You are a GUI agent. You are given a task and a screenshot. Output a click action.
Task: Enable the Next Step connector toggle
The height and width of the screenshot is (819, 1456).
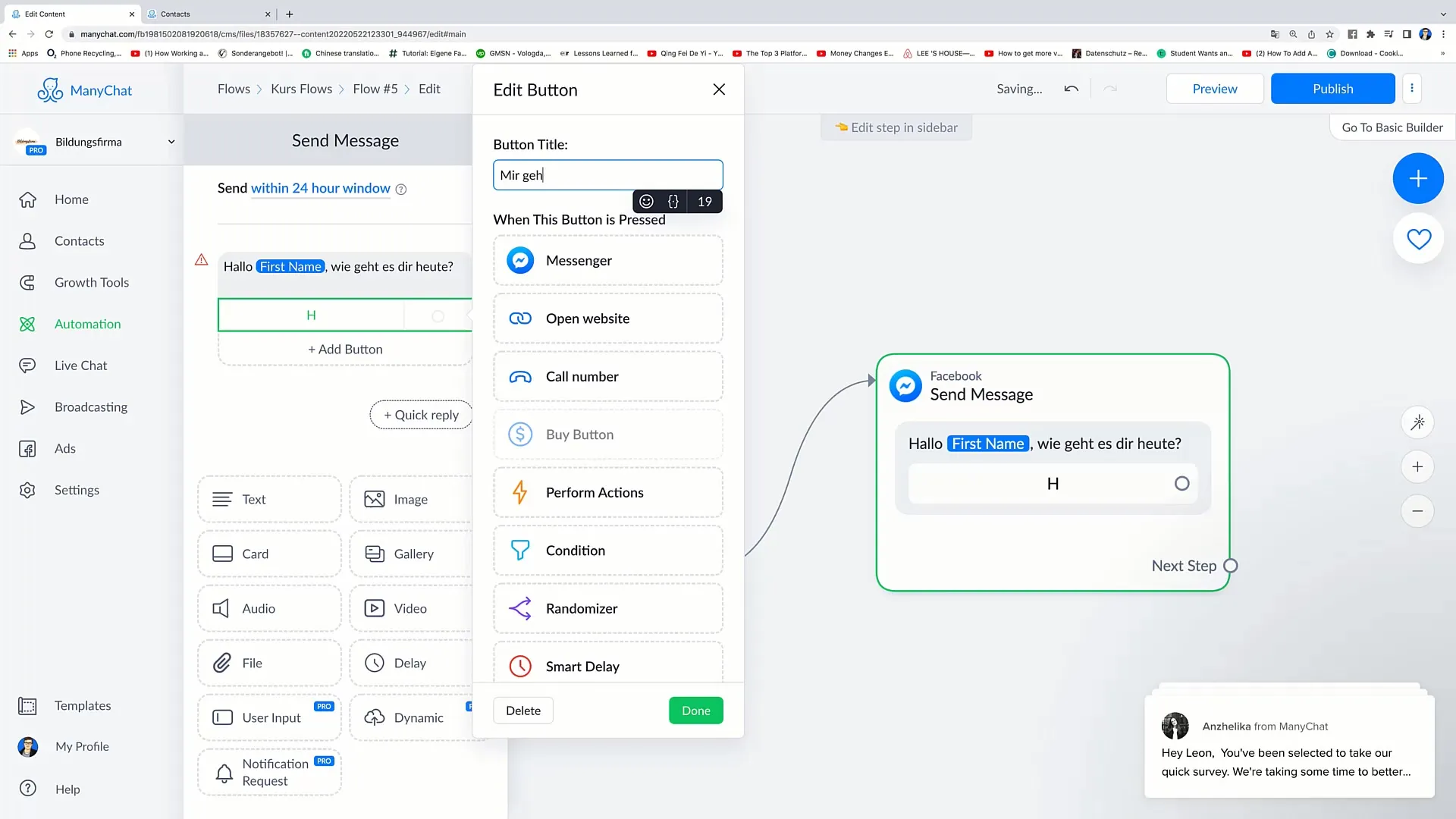pos(1231,565)
